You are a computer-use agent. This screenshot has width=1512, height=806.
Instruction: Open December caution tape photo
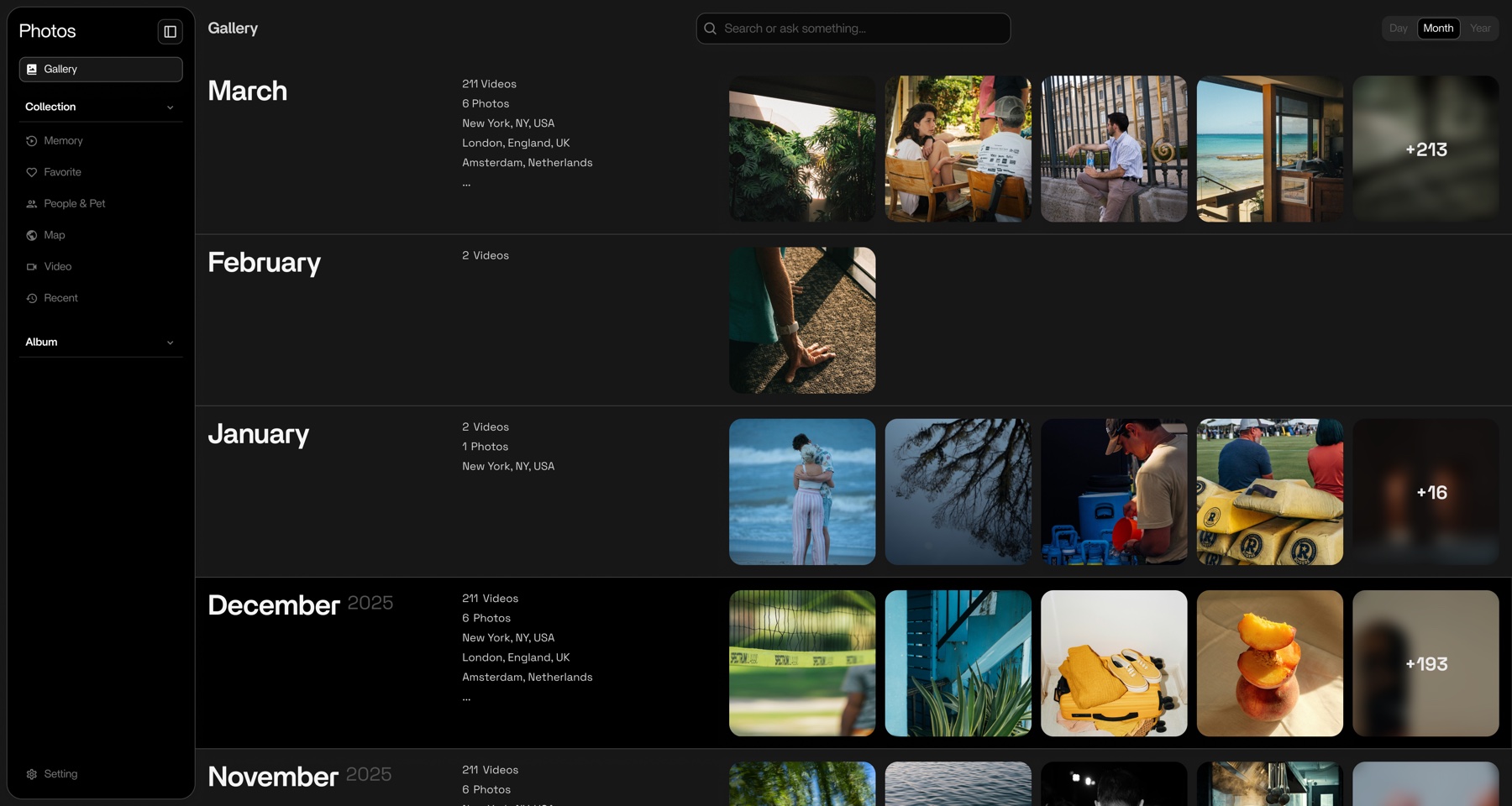tap(802, 663)
